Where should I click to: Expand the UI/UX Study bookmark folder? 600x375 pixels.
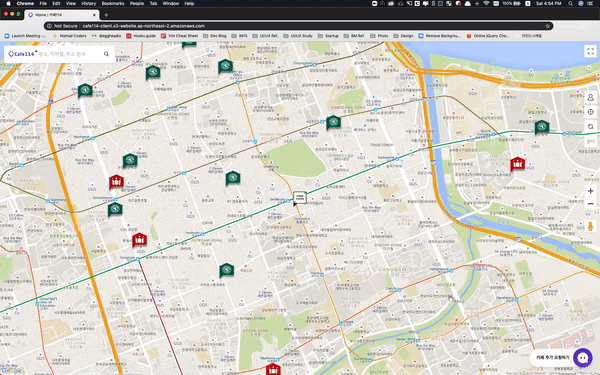298,36
